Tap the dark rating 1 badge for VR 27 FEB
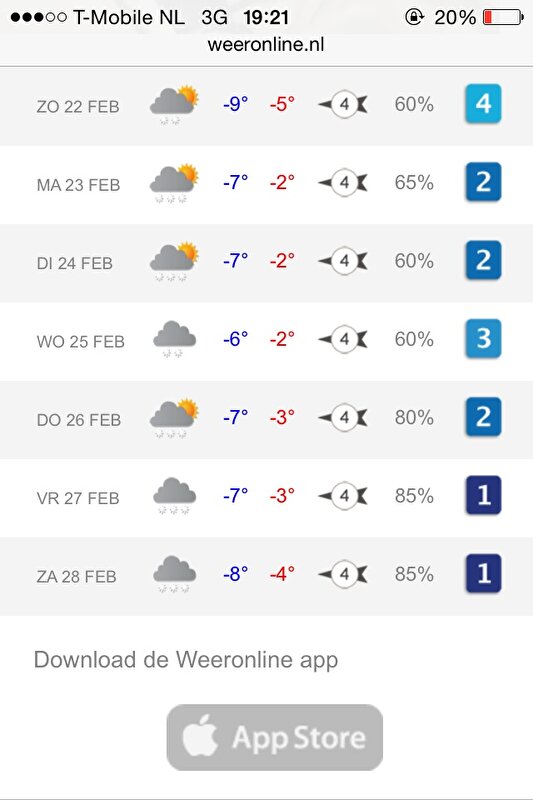533x800 pixels. click(483, 495)
